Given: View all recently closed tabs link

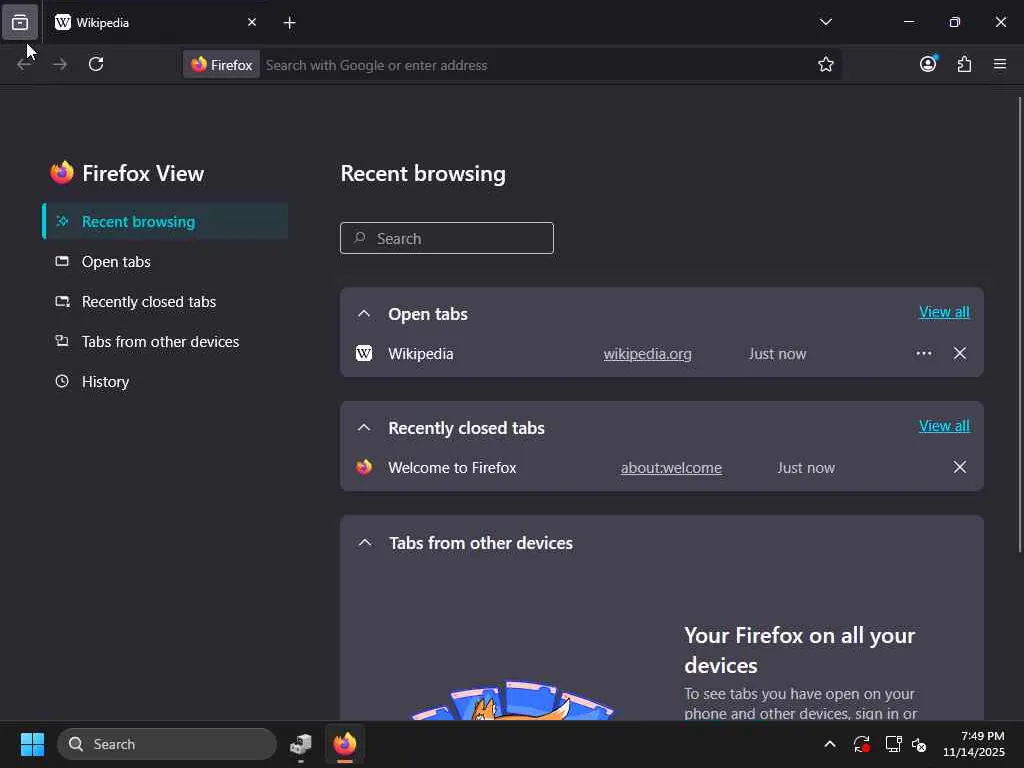Looking at the screenshot, I should tap(944, 426).
